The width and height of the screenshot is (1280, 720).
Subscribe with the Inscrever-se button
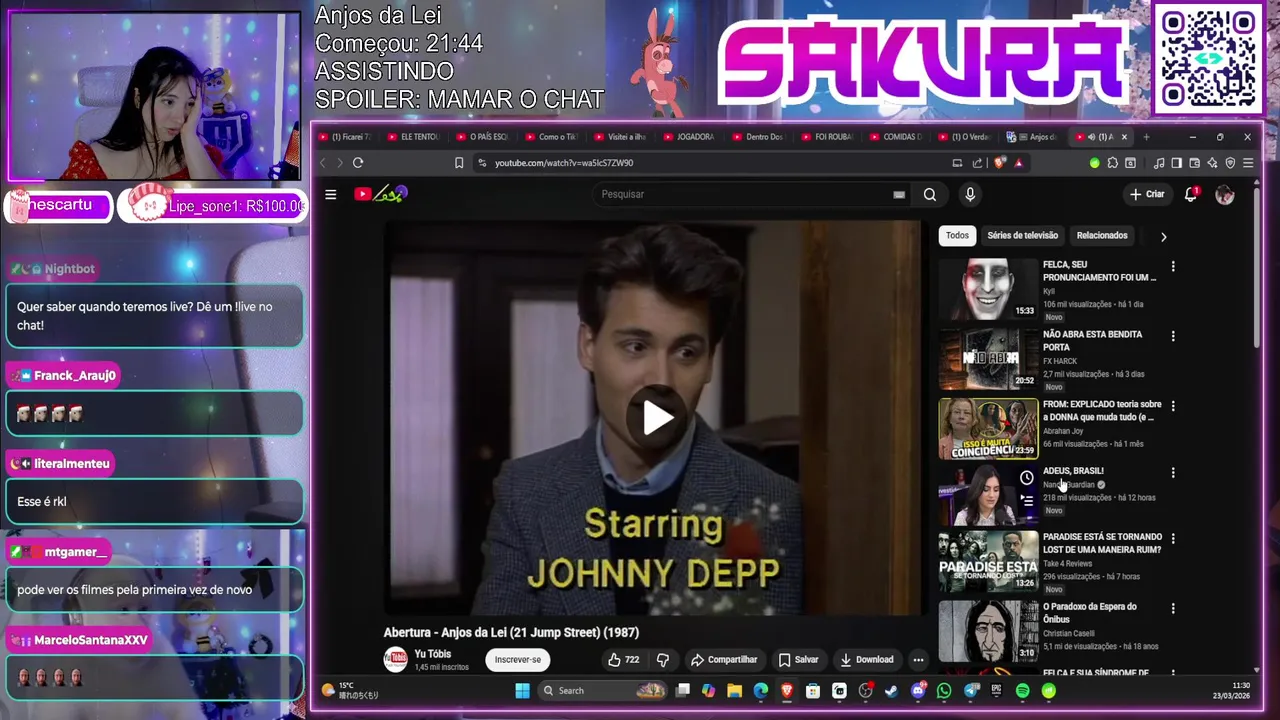pyautogui.click(x=518, y=660)
